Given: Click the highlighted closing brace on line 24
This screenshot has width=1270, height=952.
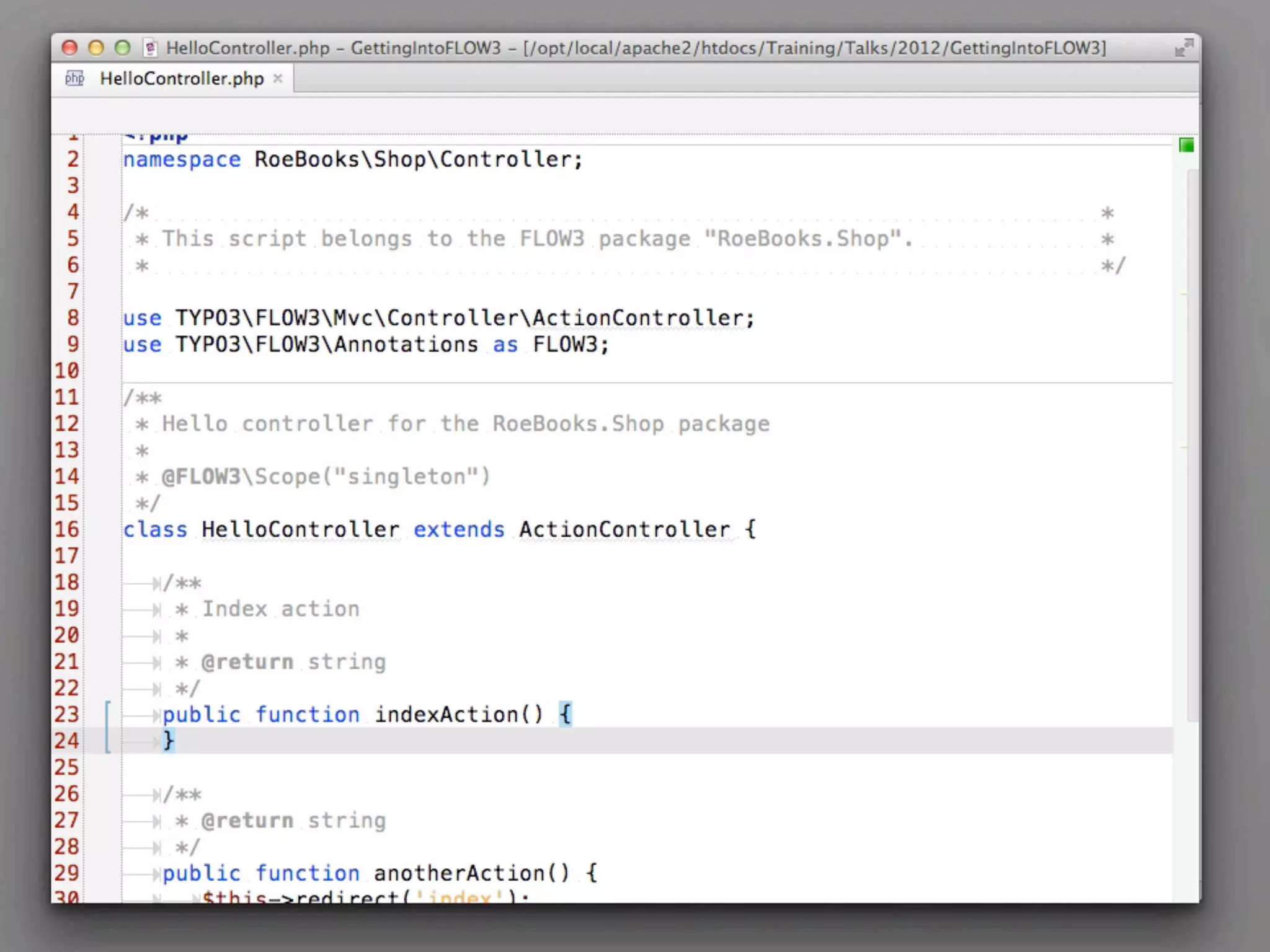Looking at the screenshot, I should coord(168,741).
